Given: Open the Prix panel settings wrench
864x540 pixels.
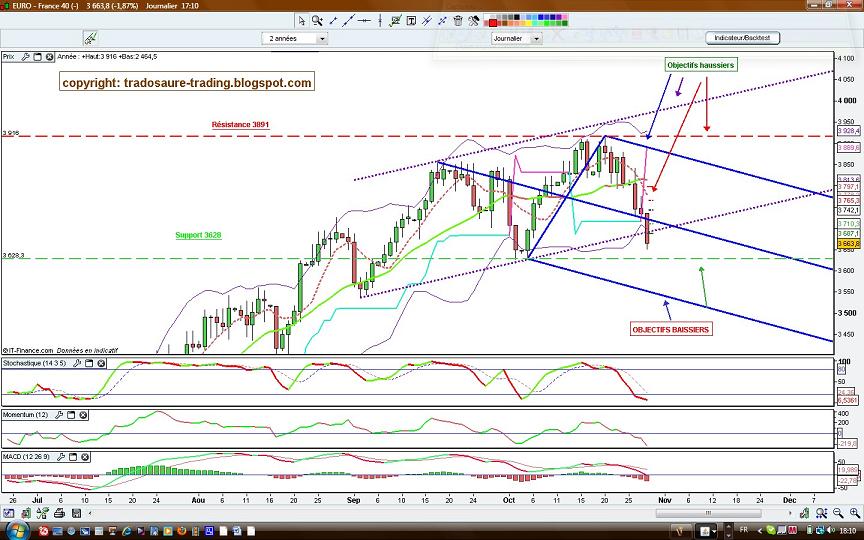Looking at the screenshot, I should click(25, 57).
